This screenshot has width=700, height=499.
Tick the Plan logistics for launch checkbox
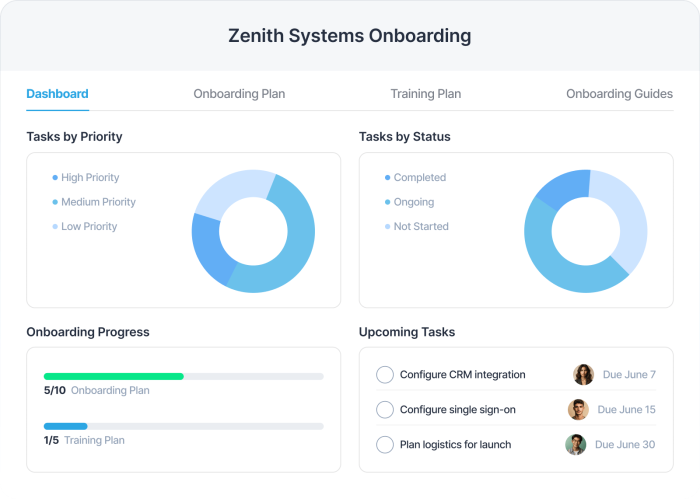[385, 445]
